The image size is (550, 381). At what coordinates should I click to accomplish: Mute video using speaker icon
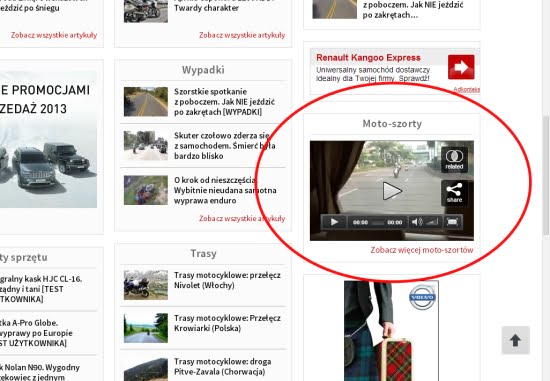tap(416, 222)
